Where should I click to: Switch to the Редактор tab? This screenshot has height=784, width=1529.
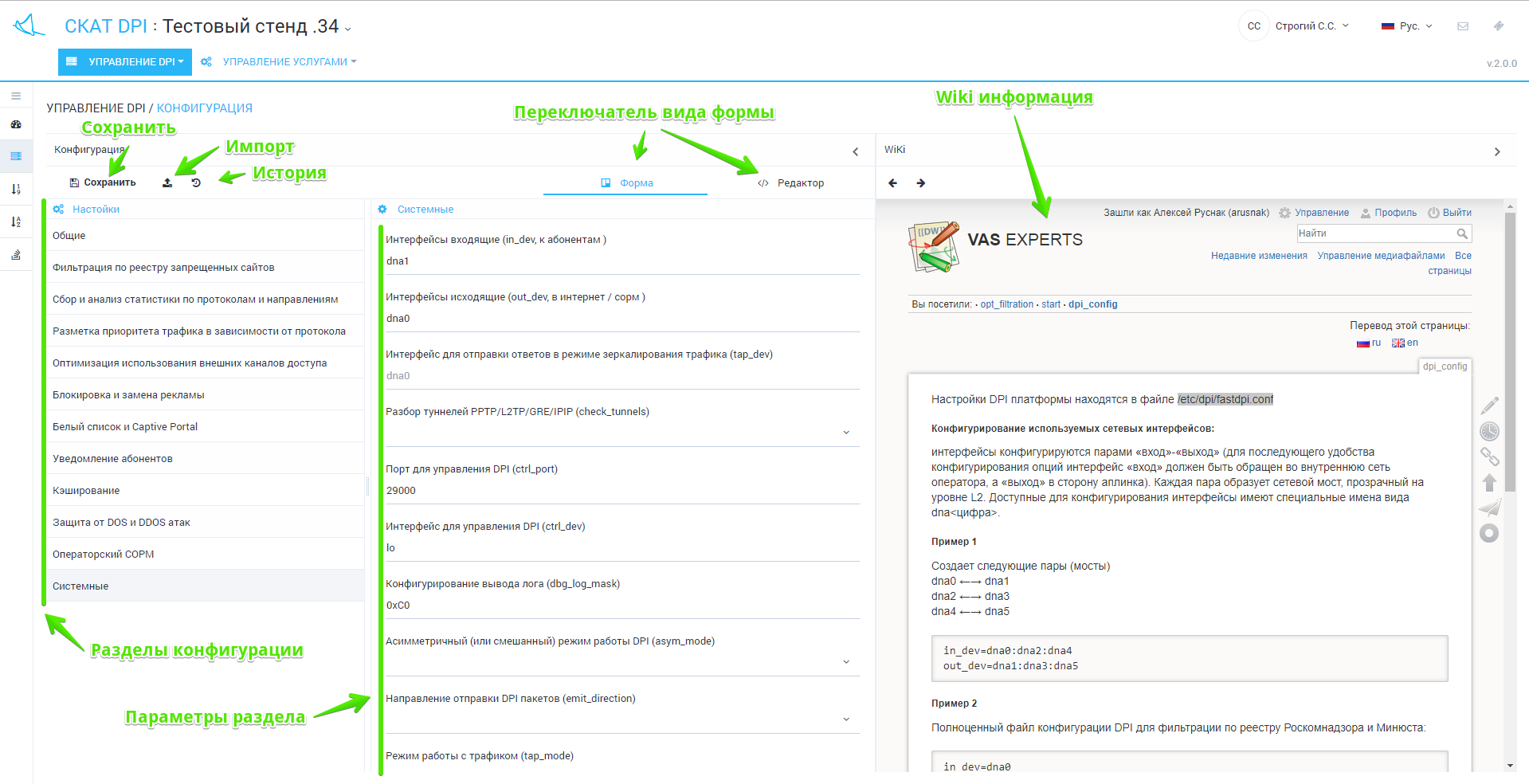(x=791, y=183)
